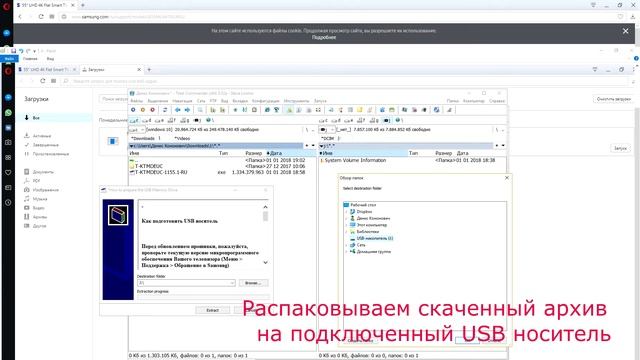The image size is (640, 360).
Task: Sort left panel by Размер column
Action: [x=254, y=153]
